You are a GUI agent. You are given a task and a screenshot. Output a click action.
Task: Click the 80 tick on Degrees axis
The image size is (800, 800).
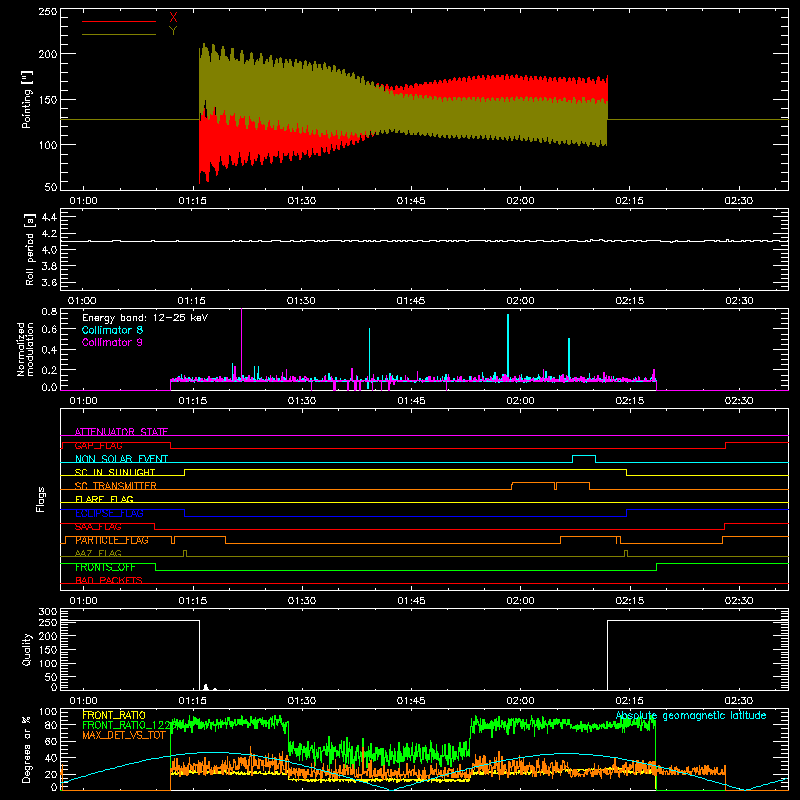pos(51,725)
